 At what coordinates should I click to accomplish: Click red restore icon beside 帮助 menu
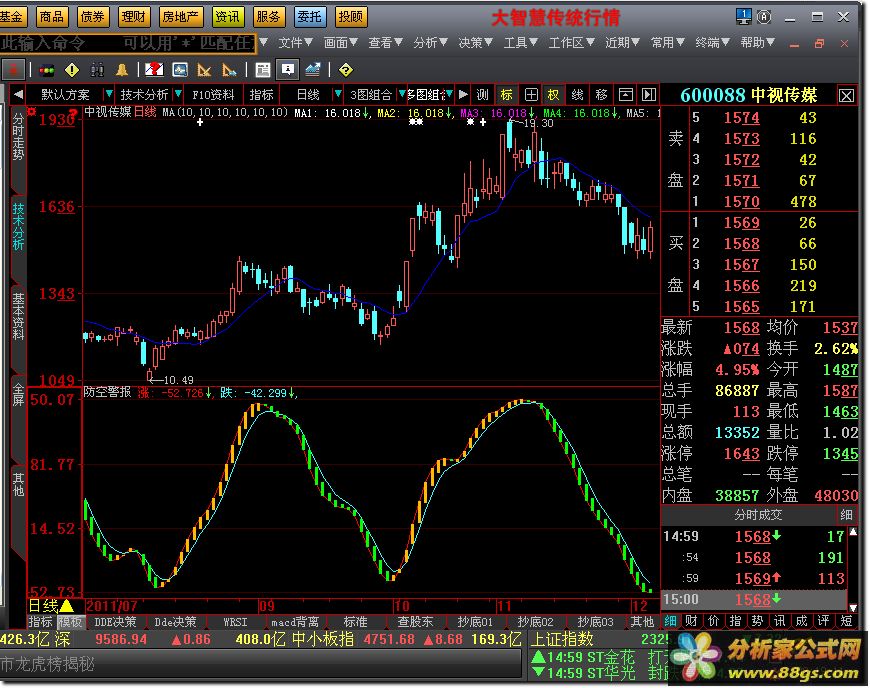pos(820,43)
